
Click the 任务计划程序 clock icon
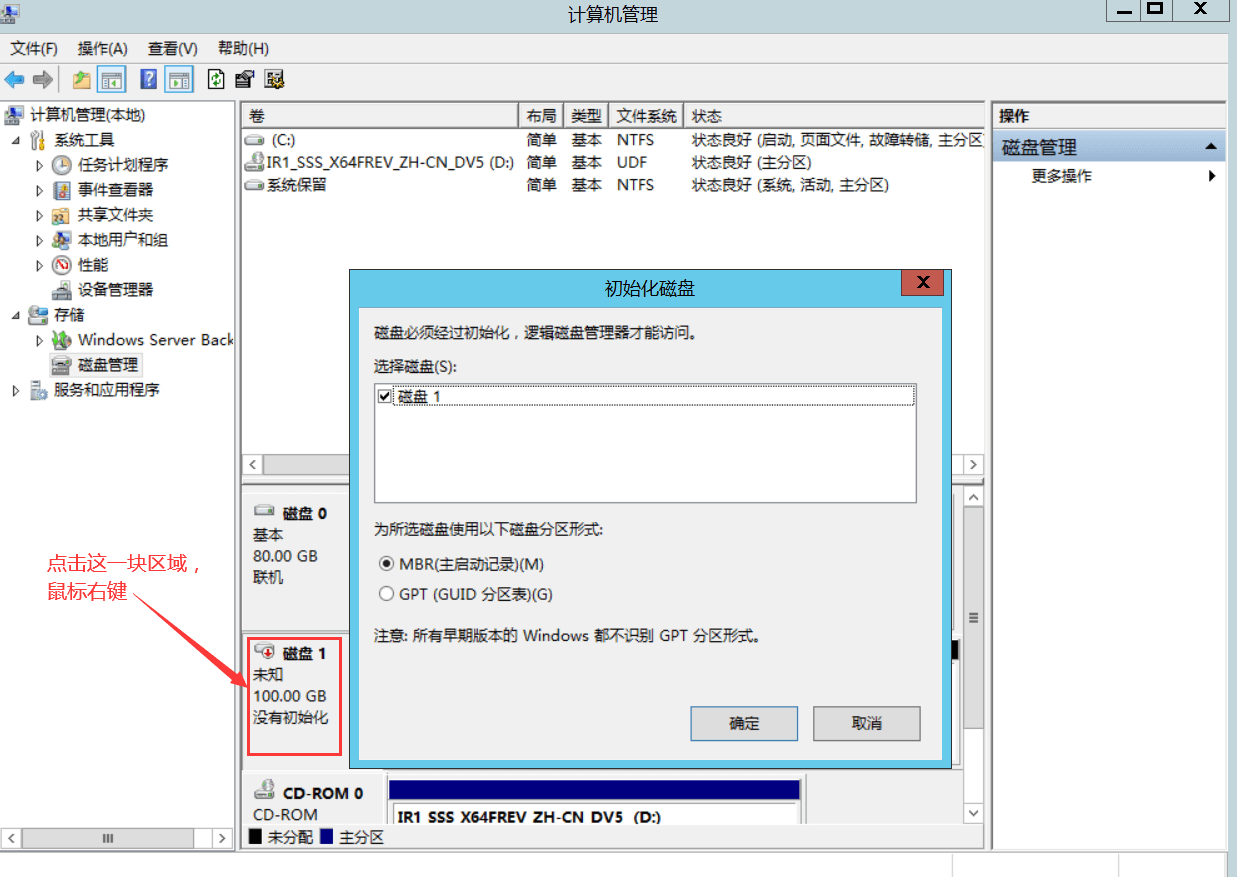pos(62,165)
